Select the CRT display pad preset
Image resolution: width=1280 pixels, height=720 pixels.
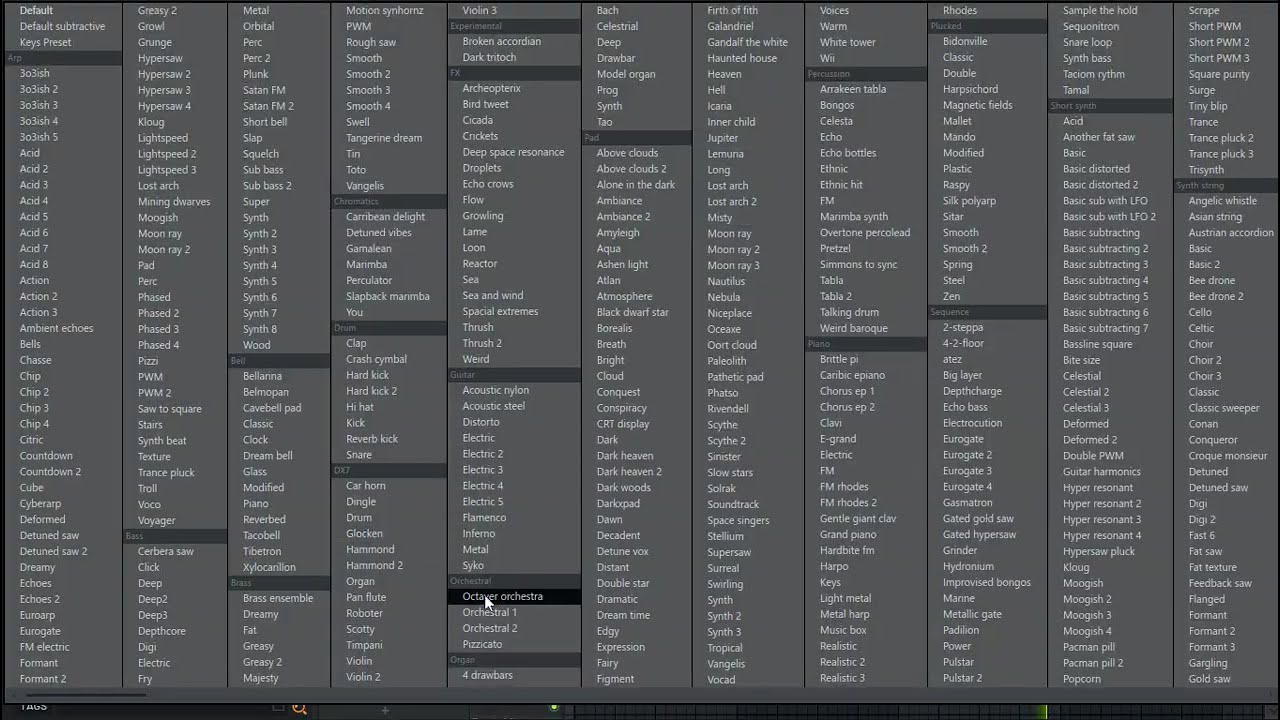coord(623,424)
